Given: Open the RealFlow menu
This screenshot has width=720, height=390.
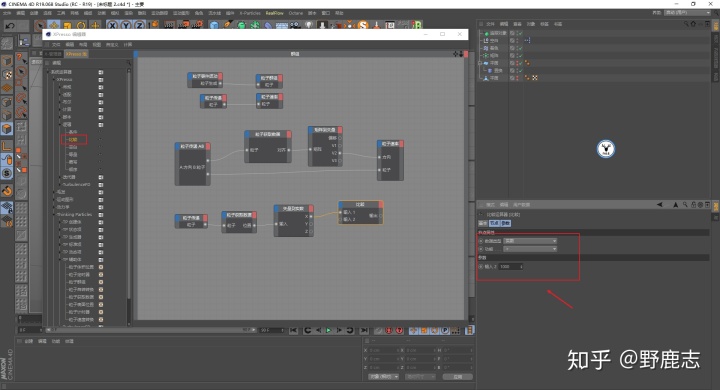Looking at the screenshot, I should (x=275, y=13).
